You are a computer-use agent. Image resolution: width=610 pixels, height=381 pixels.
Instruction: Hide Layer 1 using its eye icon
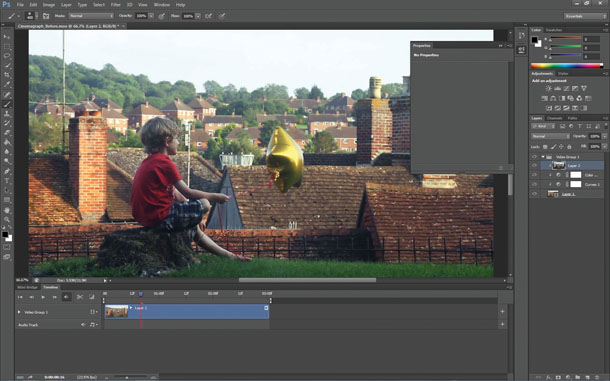click(x=534, y=194)
